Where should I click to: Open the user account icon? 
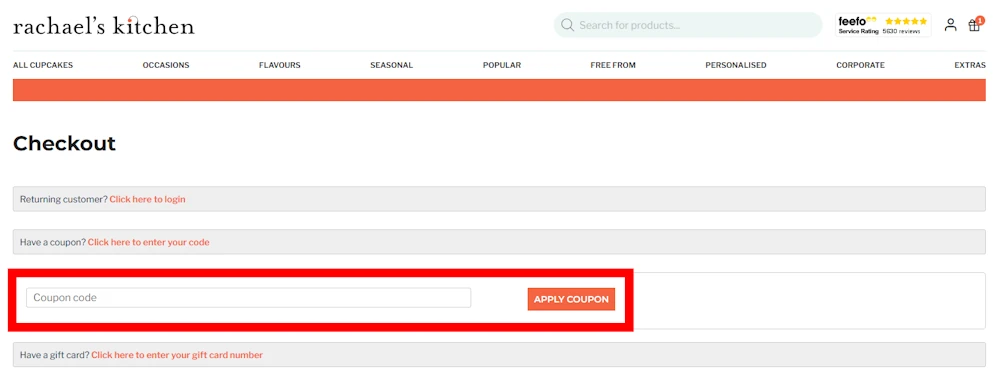pos(950,25)
